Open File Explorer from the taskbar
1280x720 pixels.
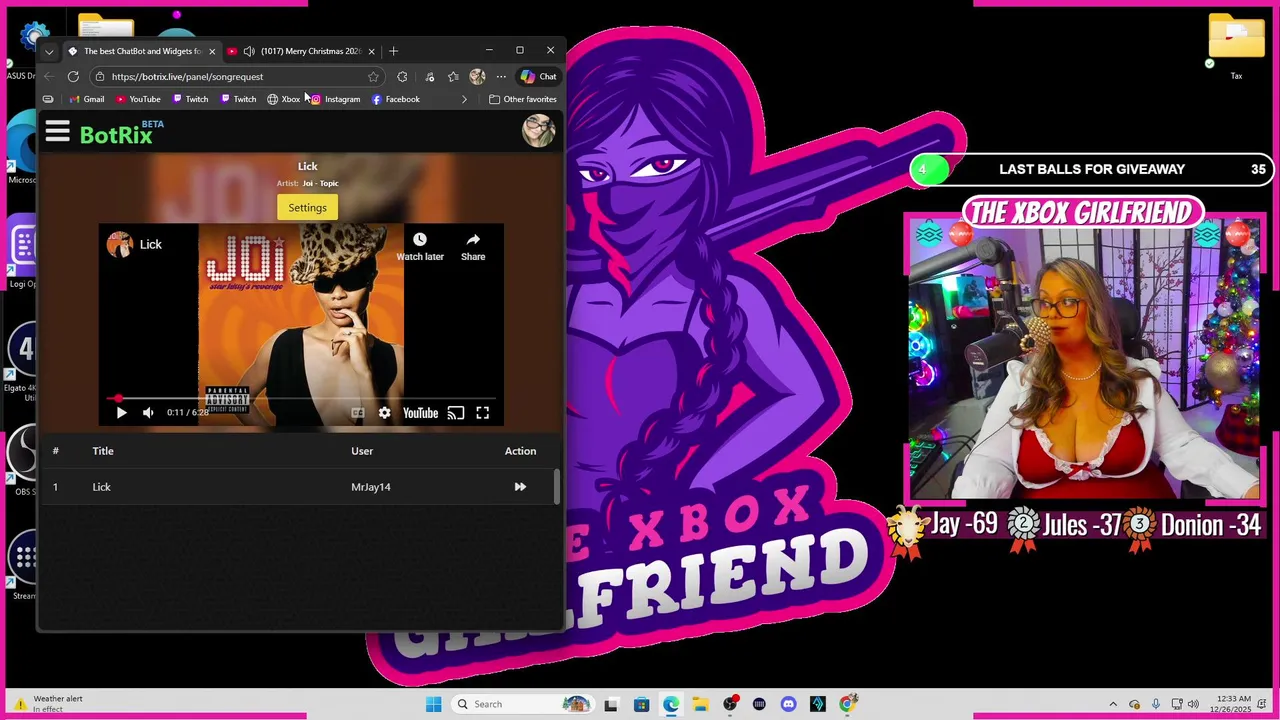pyautogui.click(x=700, y=704)
